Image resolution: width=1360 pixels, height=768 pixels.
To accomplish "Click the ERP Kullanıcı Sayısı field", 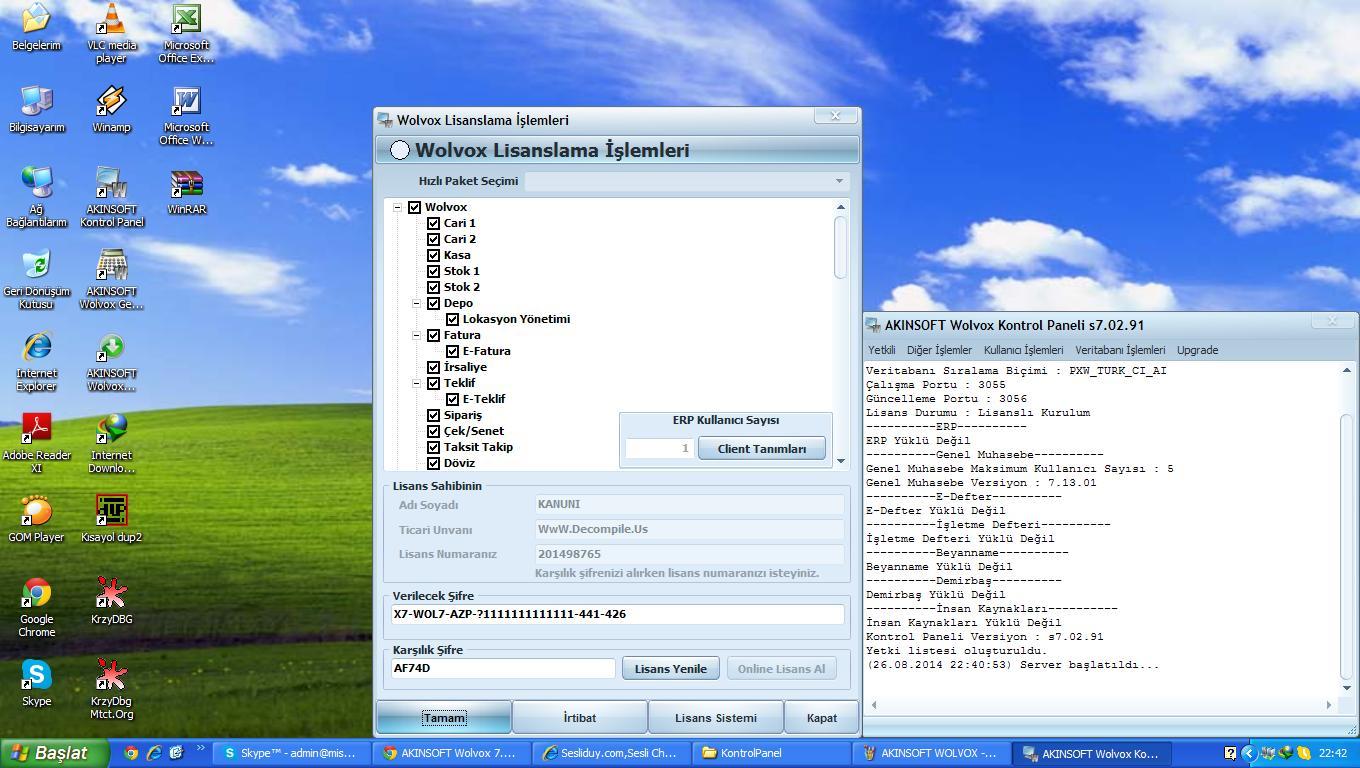I will point(659,448).
